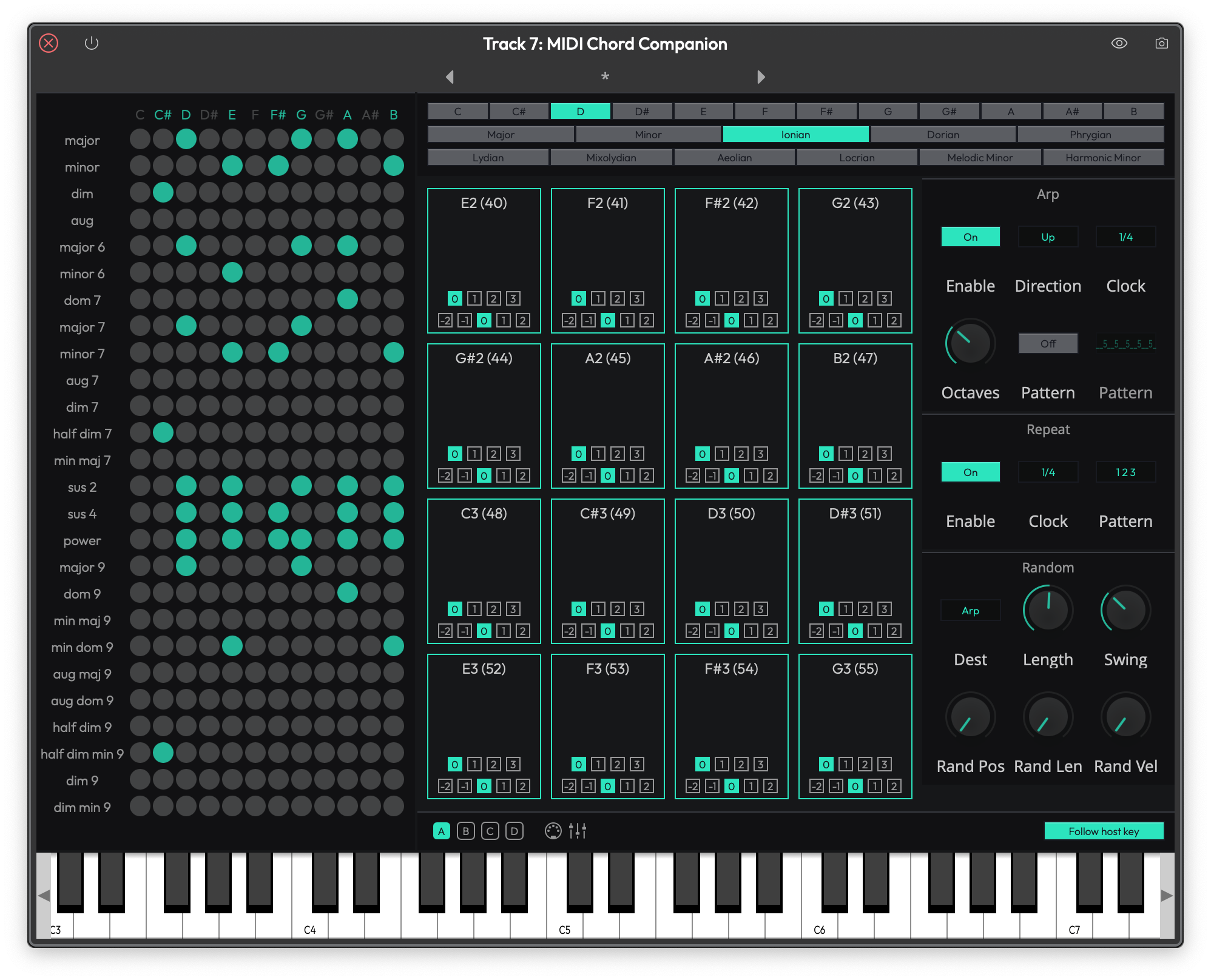Open Random Dest Arp dropdown

[x=971, y=610]
